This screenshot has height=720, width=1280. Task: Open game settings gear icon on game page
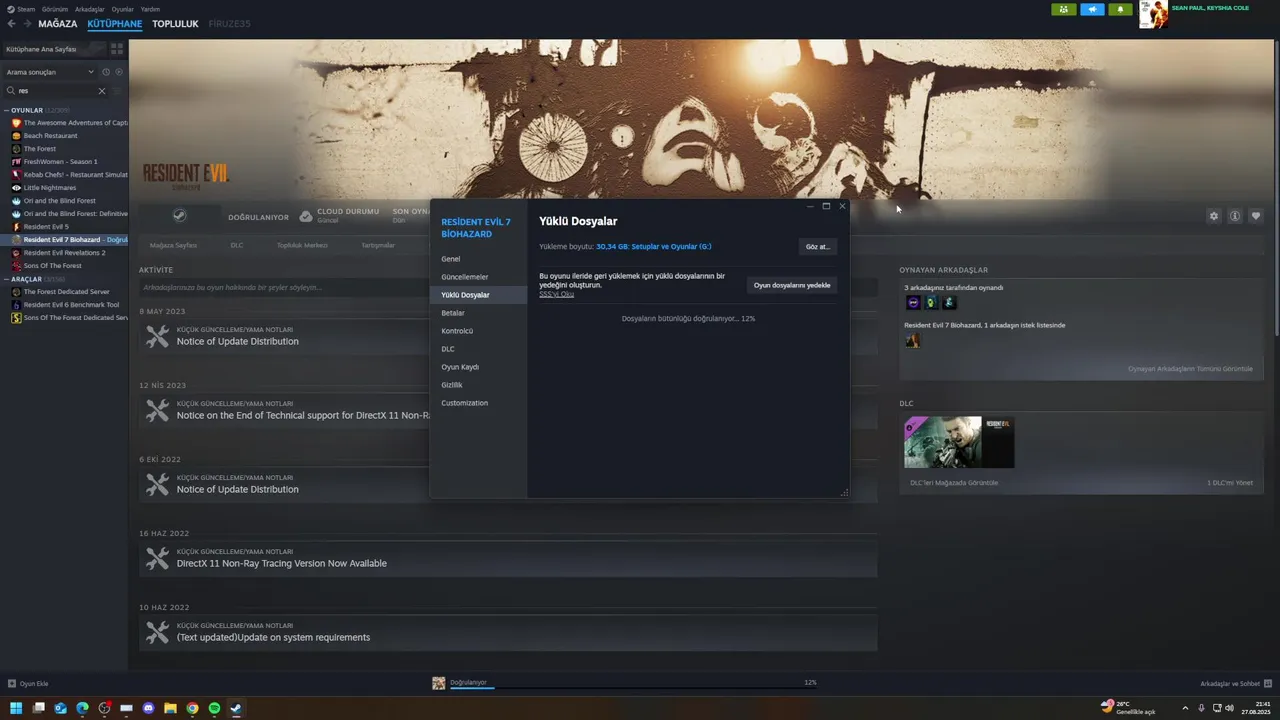coord(1214,216)
